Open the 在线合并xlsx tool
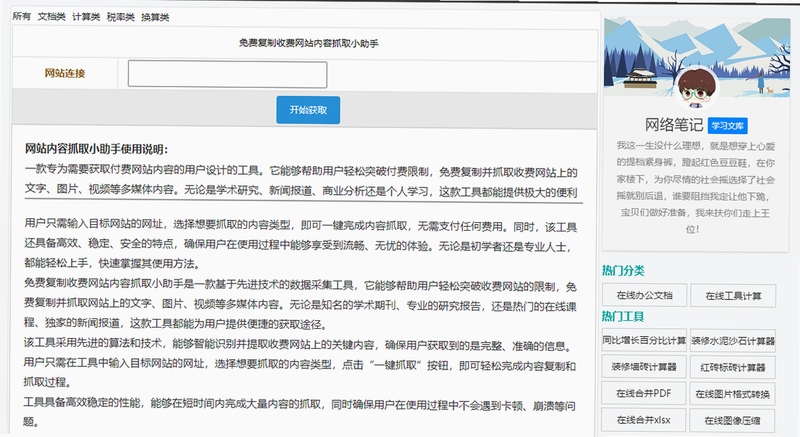The width and height of the screenshot is (800, 437). [x=644, y=420]
